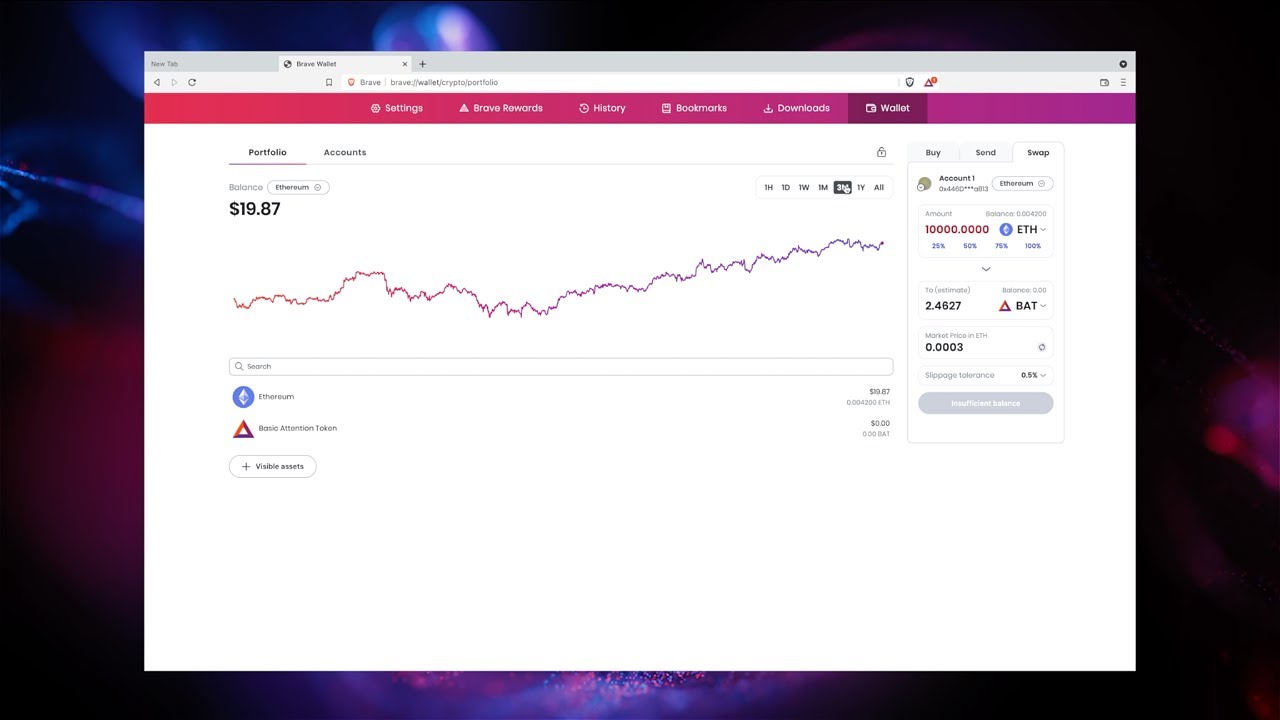Select the 1H chart timeframe
The height and width of the screenshot is (720, 1280).
768,187
